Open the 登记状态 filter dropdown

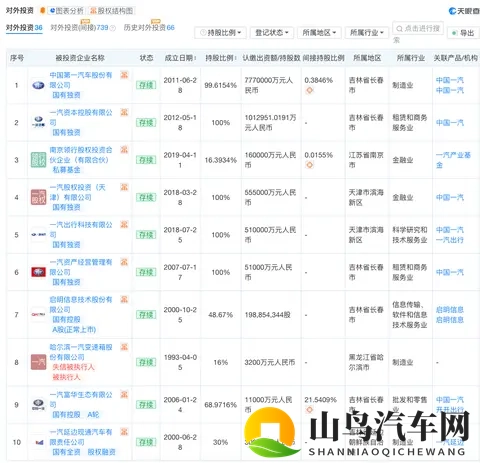coord(271,33)
